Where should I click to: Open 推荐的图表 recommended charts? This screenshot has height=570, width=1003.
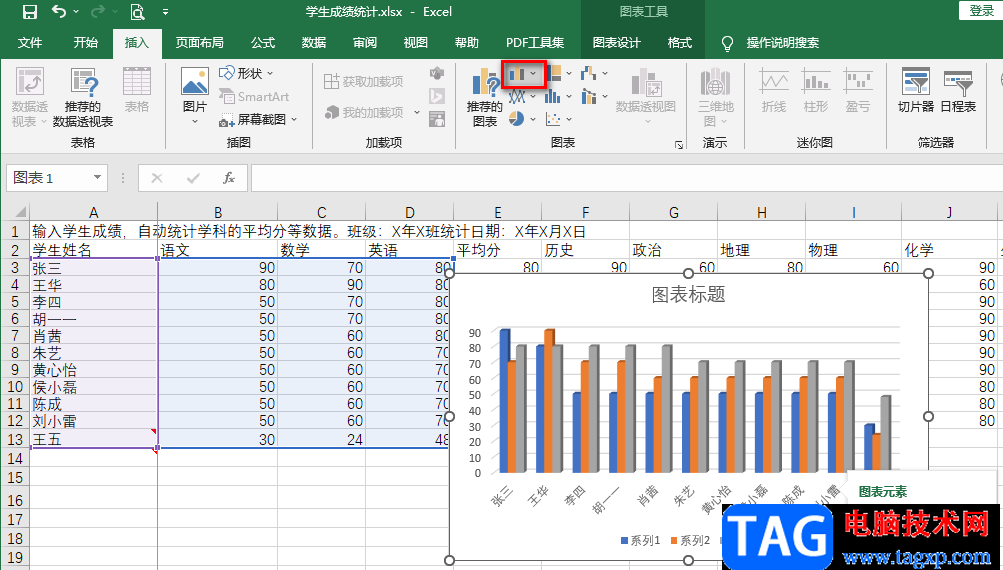484,99
